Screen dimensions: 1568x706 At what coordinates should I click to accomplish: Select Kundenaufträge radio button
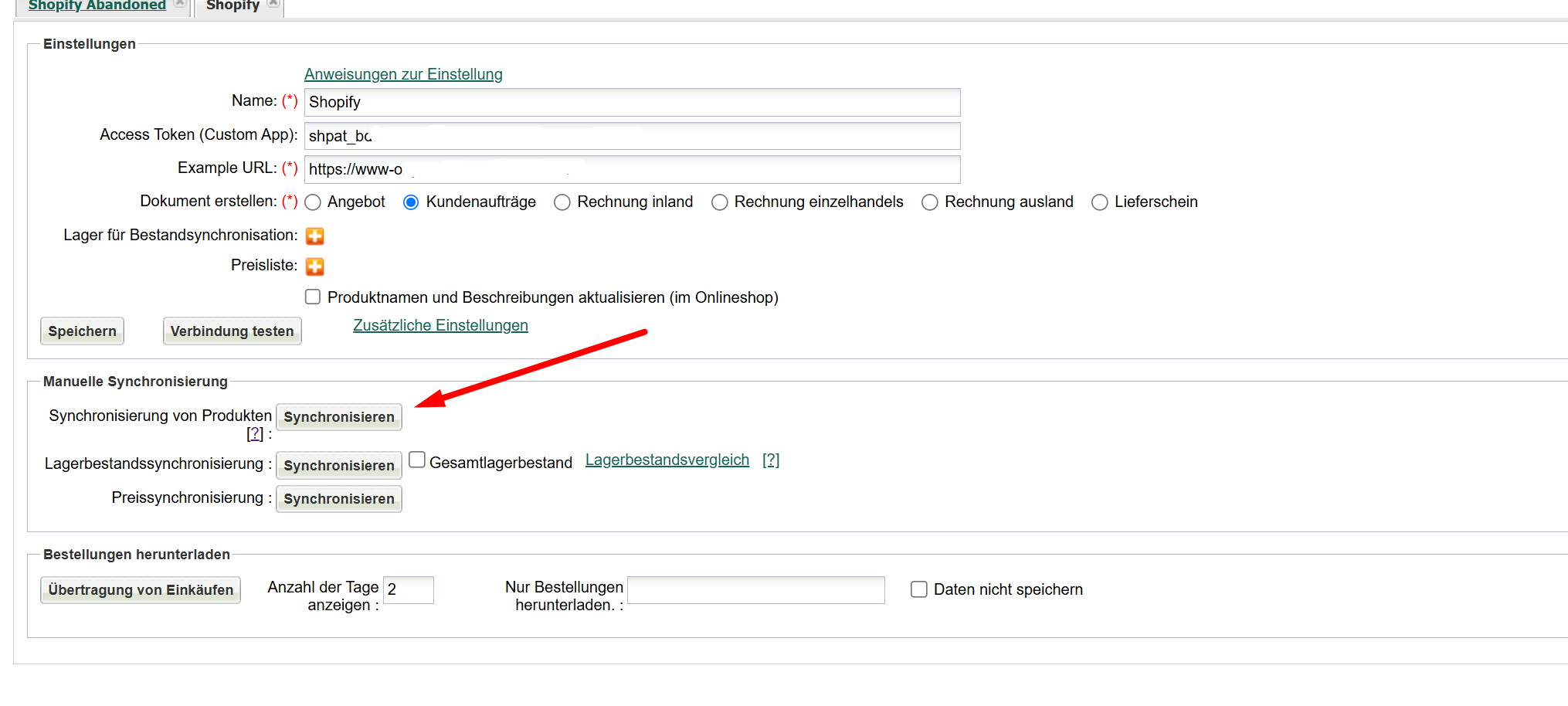coord(411,202)
